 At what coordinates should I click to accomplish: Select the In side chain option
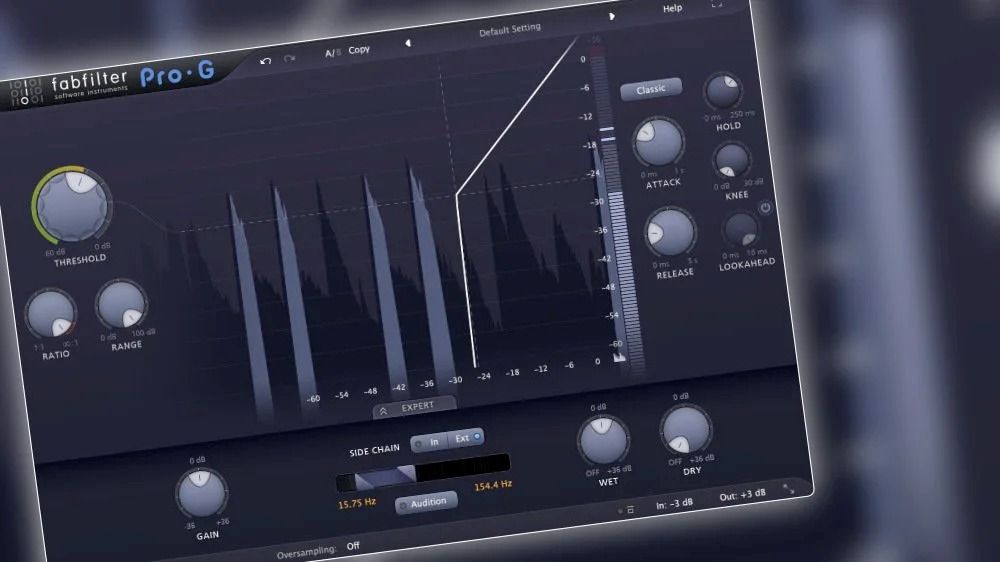[428, 441]
